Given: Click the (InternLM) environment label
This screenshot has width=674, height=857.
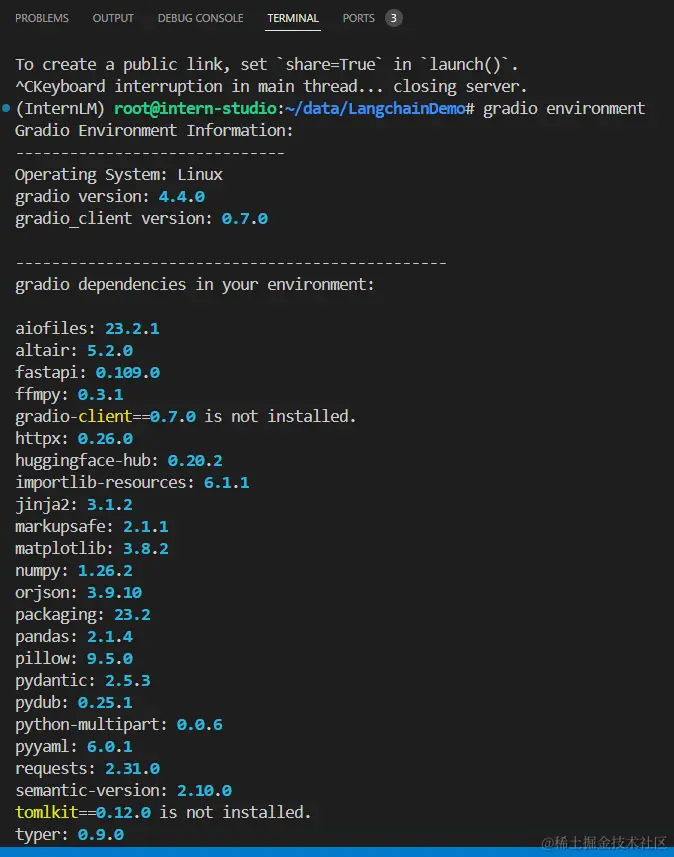Looking at the screenshot, I should click(60, 108).
